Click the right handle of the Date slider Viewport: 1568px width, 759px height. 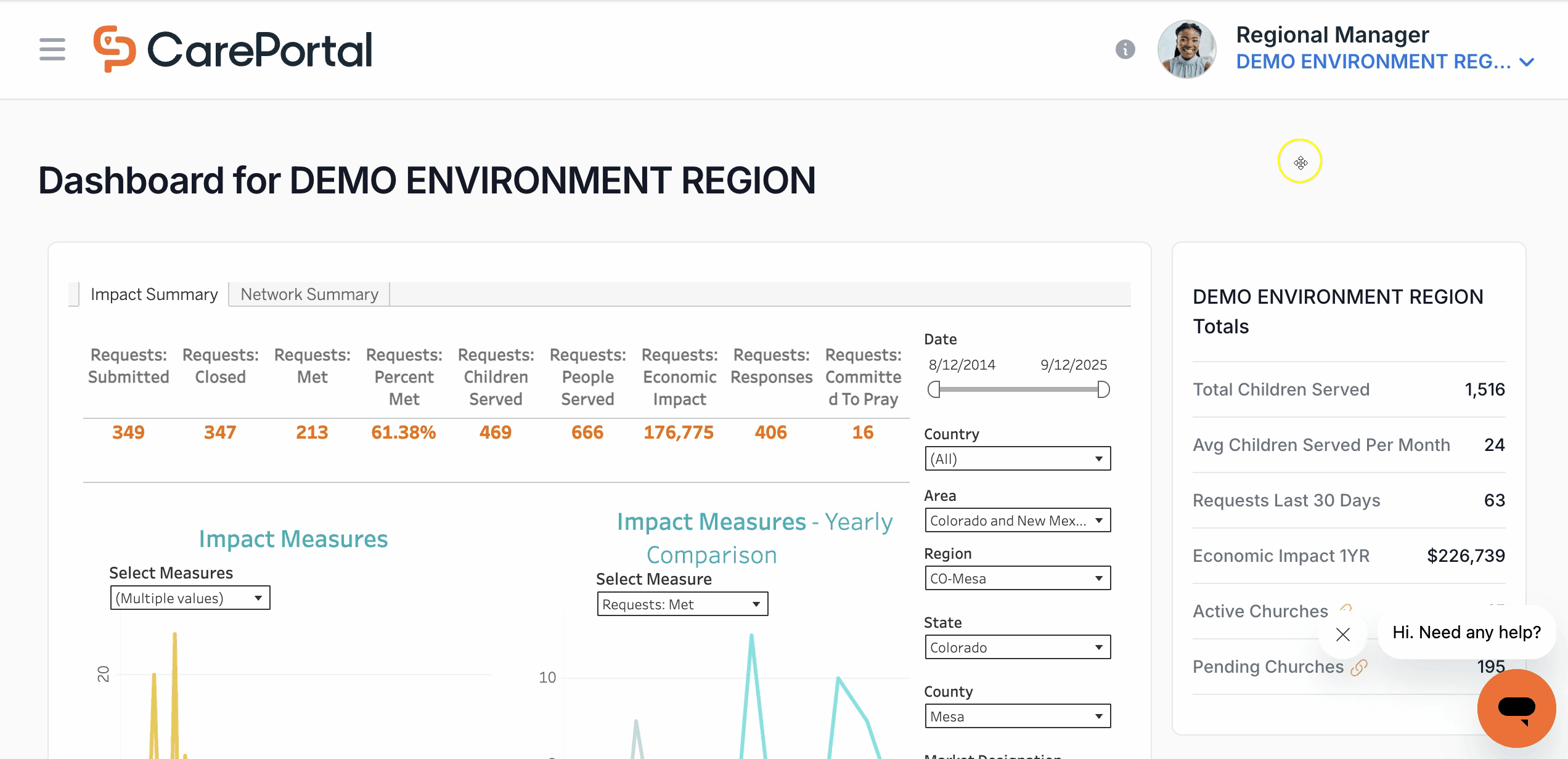tap(1103, 389)
